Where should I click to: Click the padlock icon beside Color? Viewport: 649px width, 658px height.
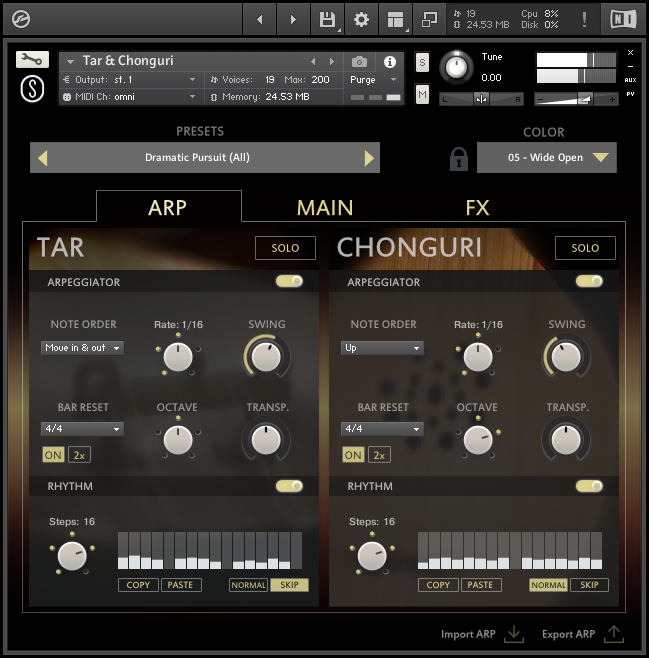459,158
